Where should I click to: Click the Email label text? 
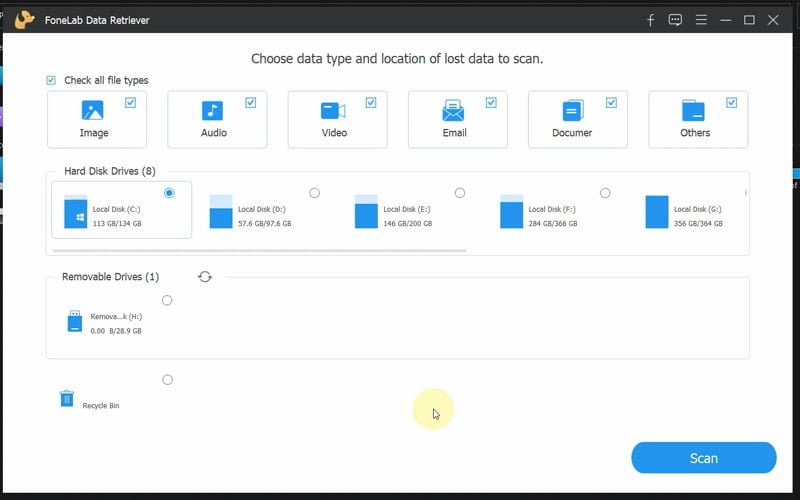coord(455,133)
